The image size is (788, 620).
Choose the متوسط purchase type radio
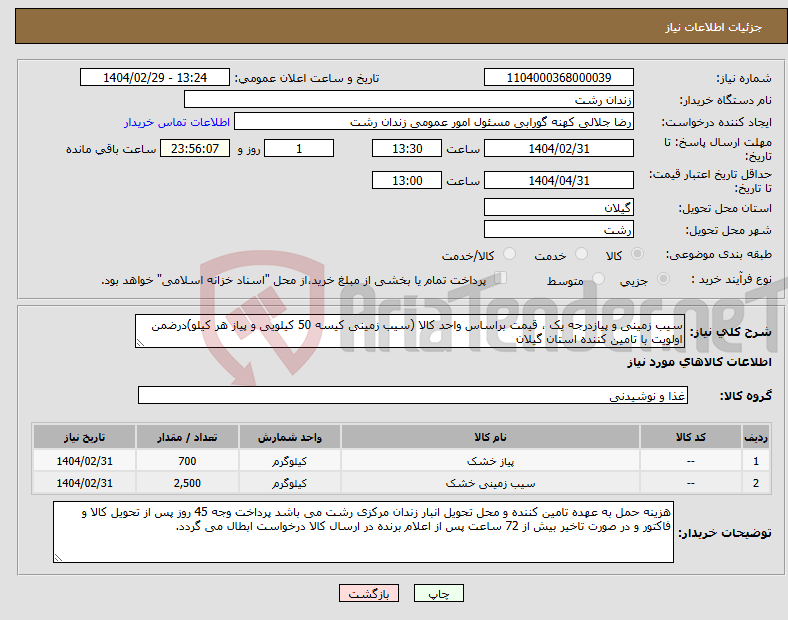tap(599, 279)
